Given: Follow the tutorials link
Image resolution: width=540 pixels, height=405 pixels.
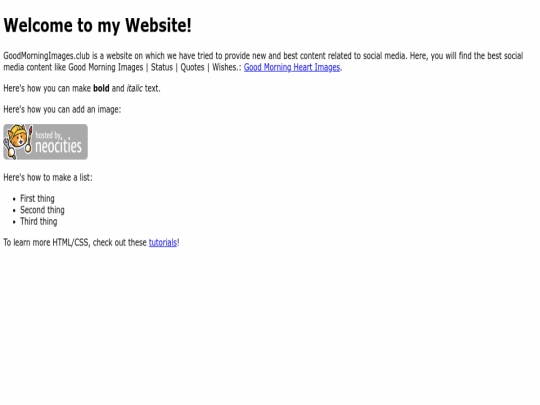Looking at the screenshot, I should 163,242.
